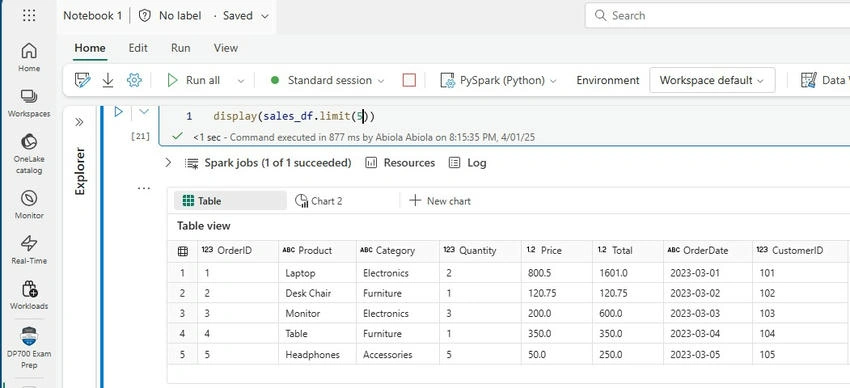
Task: Click the code line display(sales_df.limit(5))
Action: tap(294, 116)
